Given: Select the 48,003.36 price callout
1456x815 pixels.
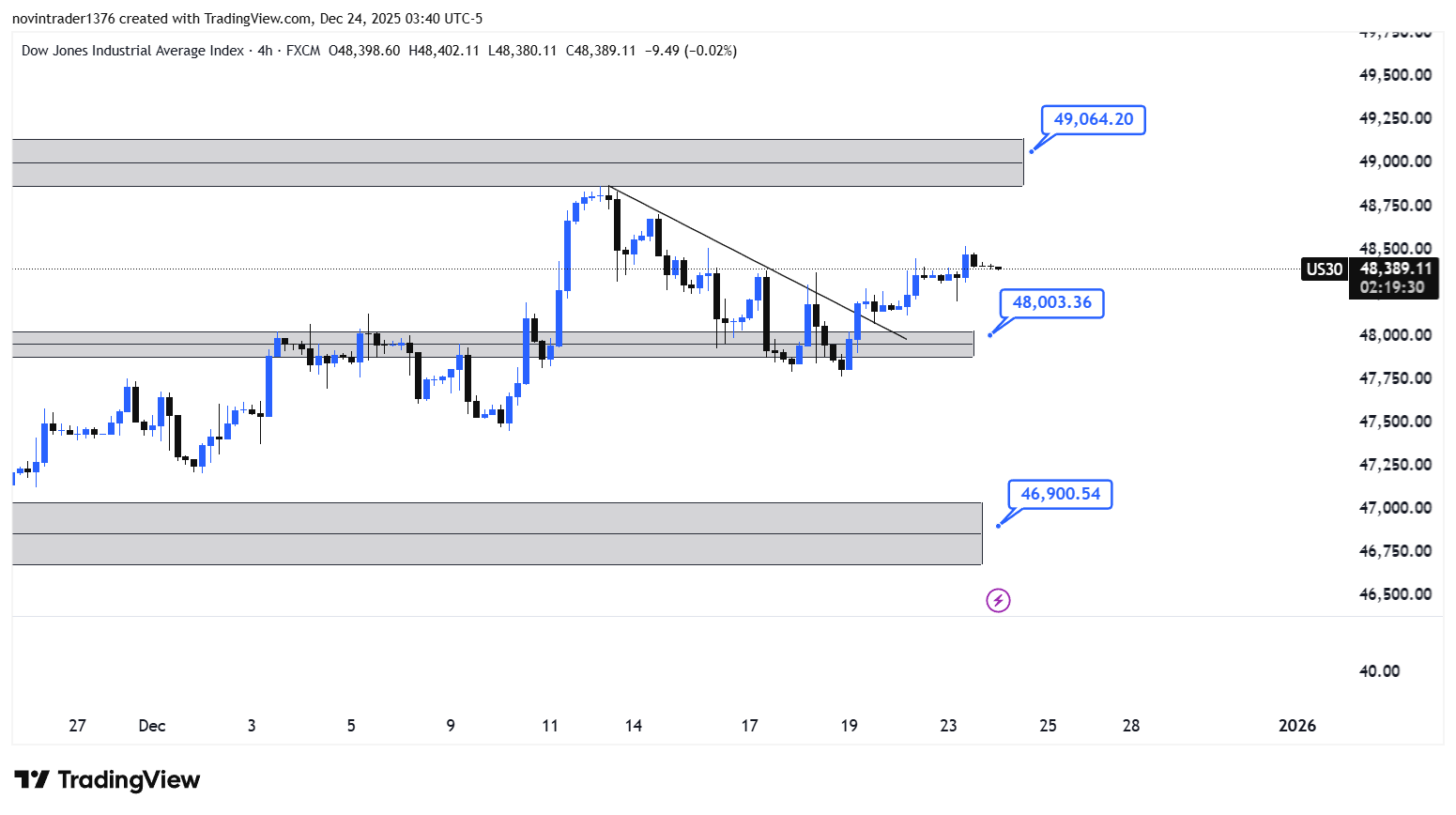Looking at the screenshot, I should coord(1051,302).
